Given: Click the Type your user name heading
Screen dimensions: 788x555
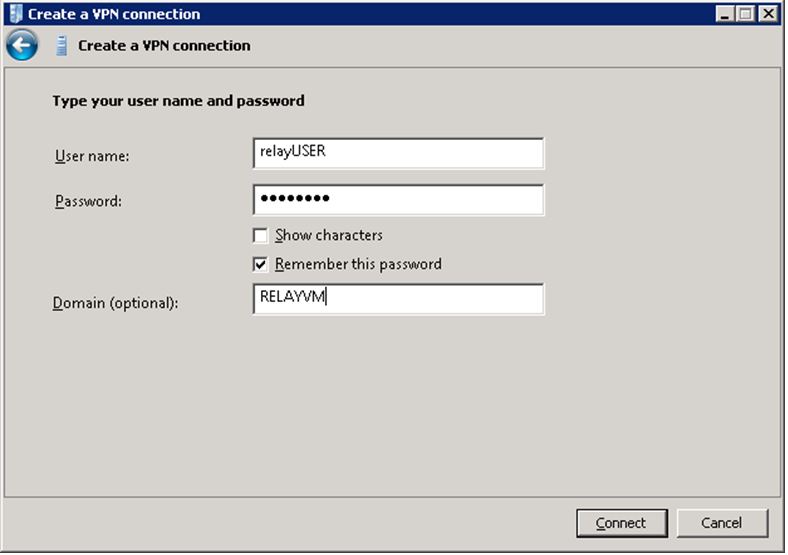Looking at the screenshot, I should click(x=178, y=101).
